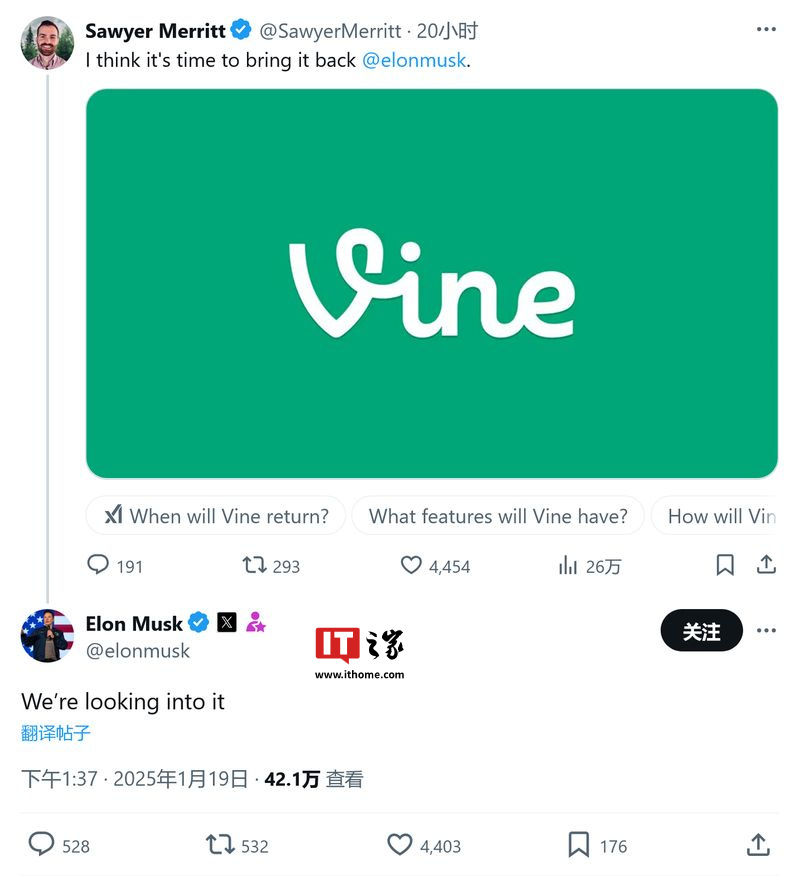Click the 关注 follow button
800x876 pixels.
(x=701, y=630)
